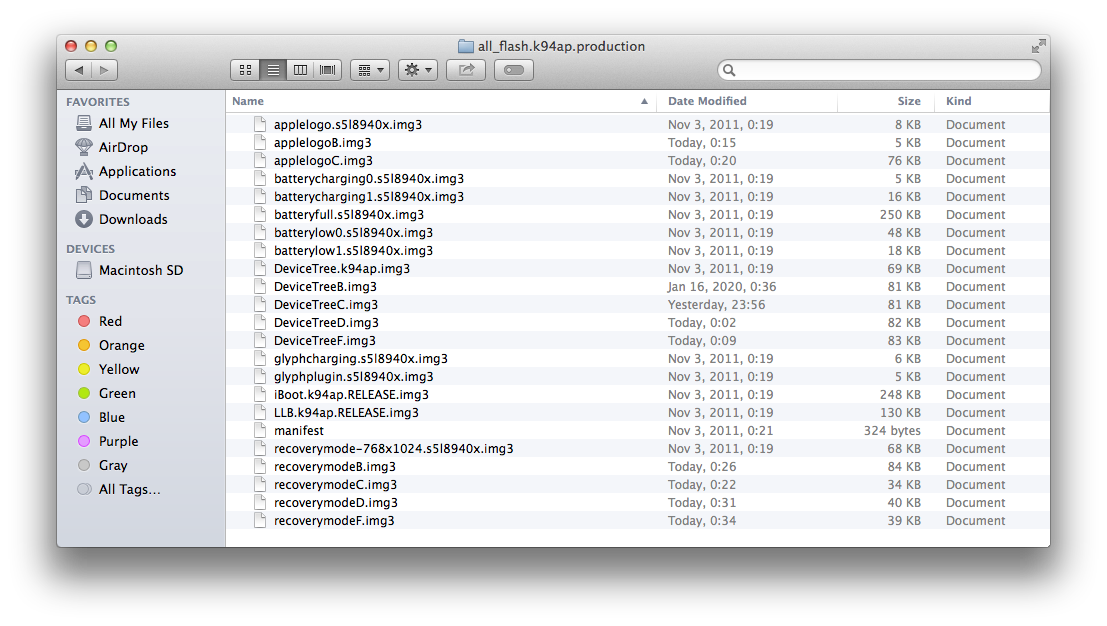Click the Share toolbar button
1107x626 pixels.
(466, 70)
